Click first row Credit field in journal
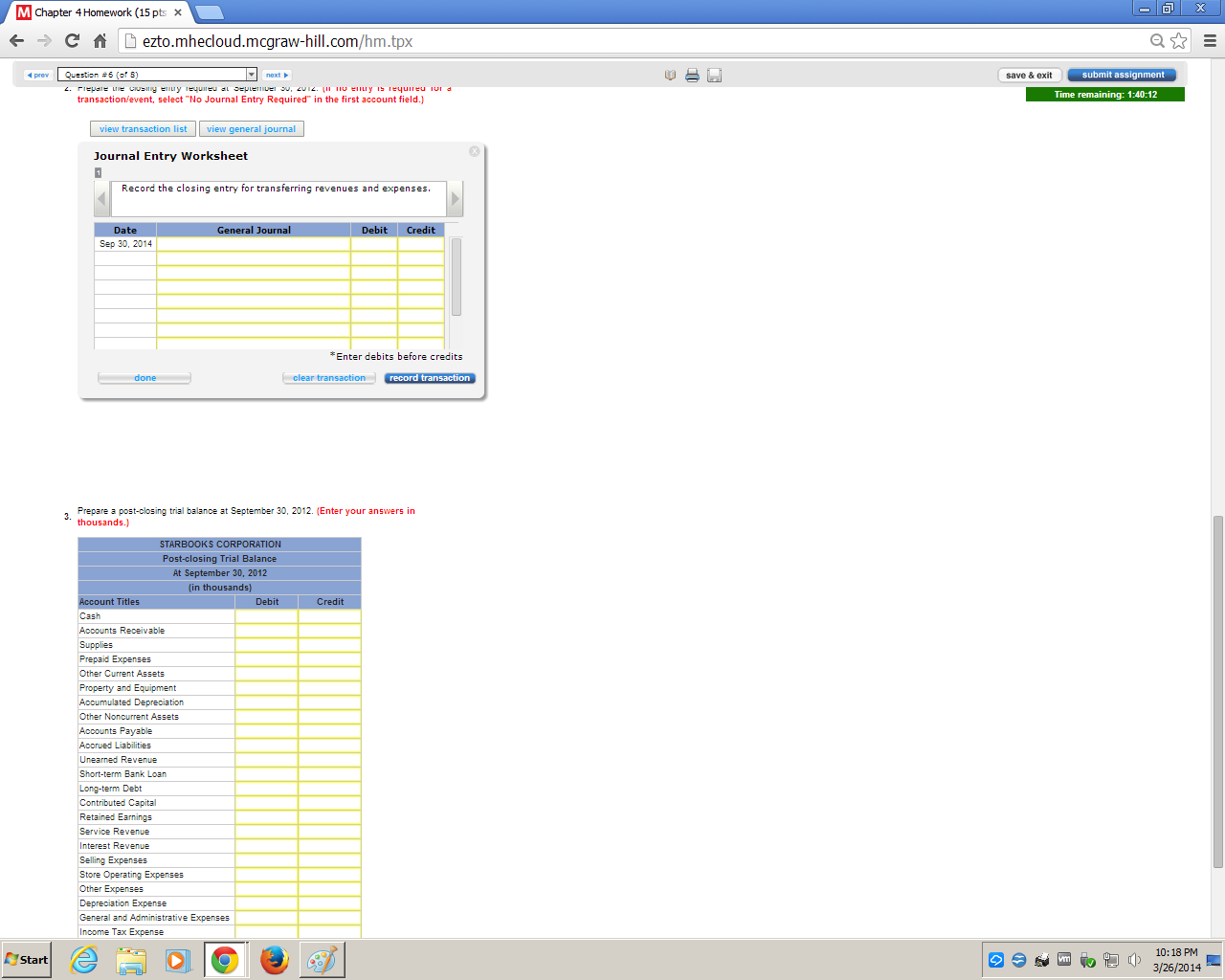Viewport: 1225px width, 980px height. [x=421, y=244]
